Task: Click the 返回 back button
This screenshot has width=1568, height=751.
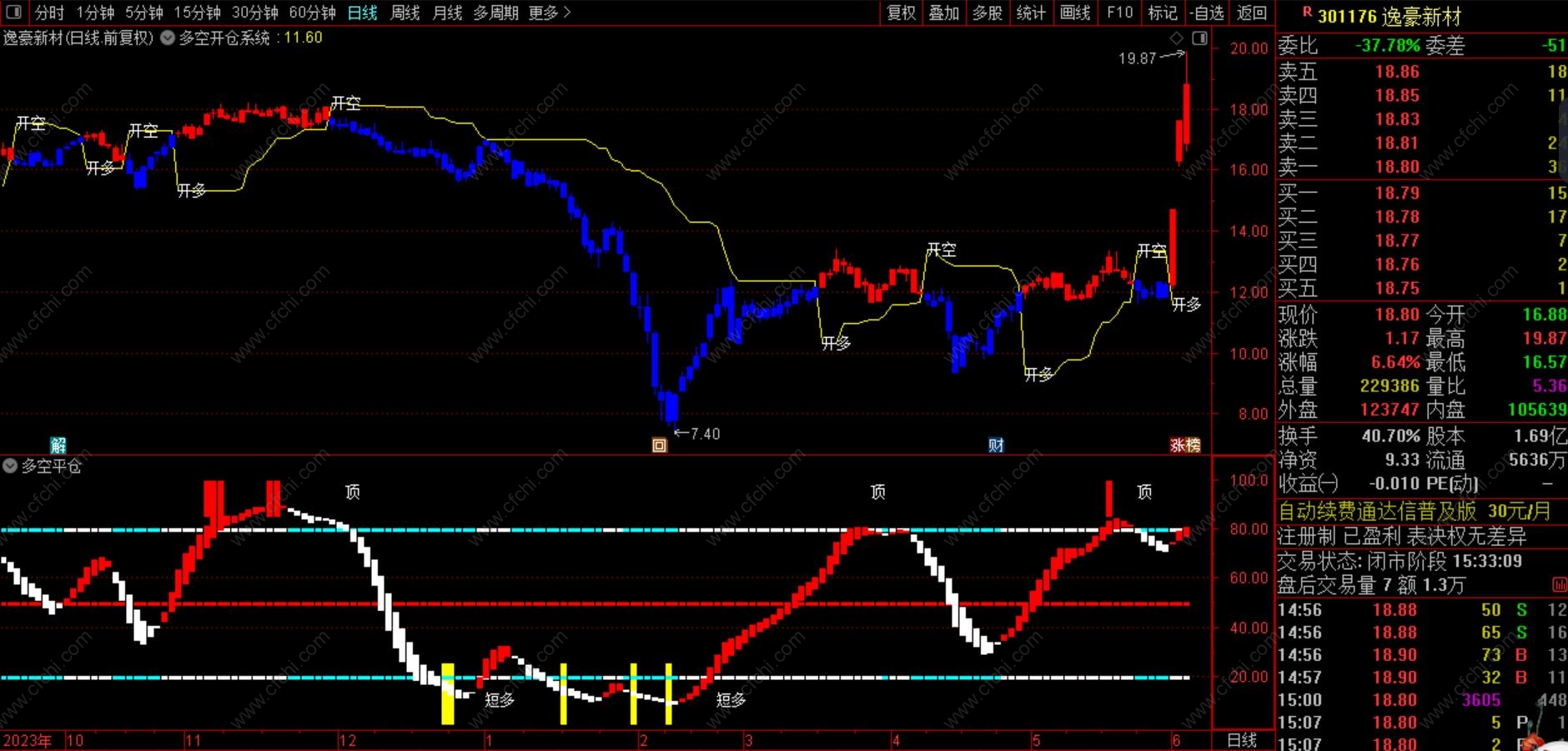Action: (1252, 13)
